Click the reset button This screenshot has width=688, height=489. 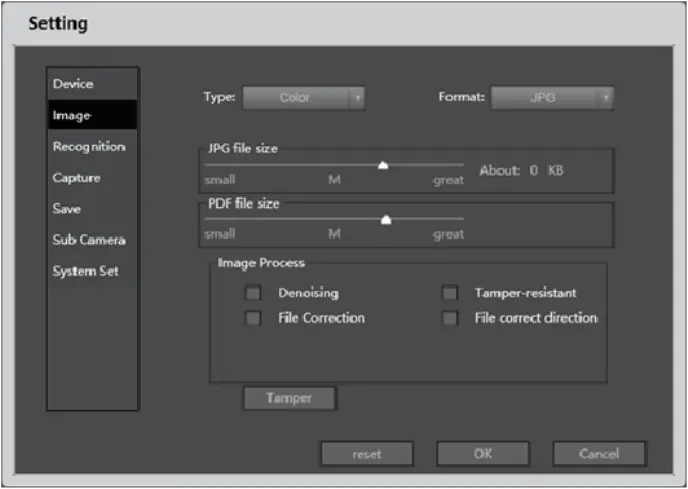tap(366, 454)
